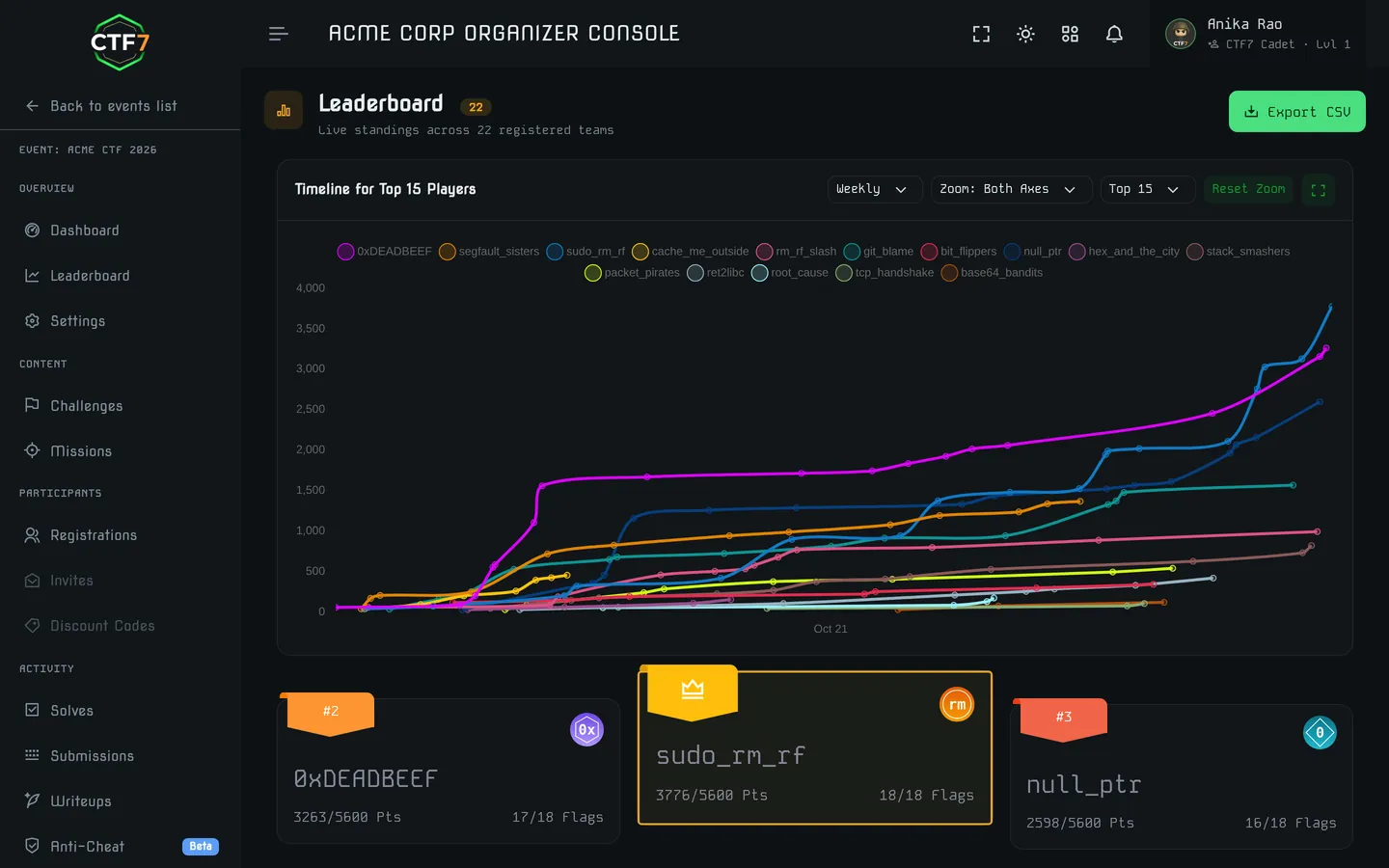The height and width of the screenshot is (868, 1389).
Task: Click packet_pirates legend color swatch
Action: (x=593, y=273)
